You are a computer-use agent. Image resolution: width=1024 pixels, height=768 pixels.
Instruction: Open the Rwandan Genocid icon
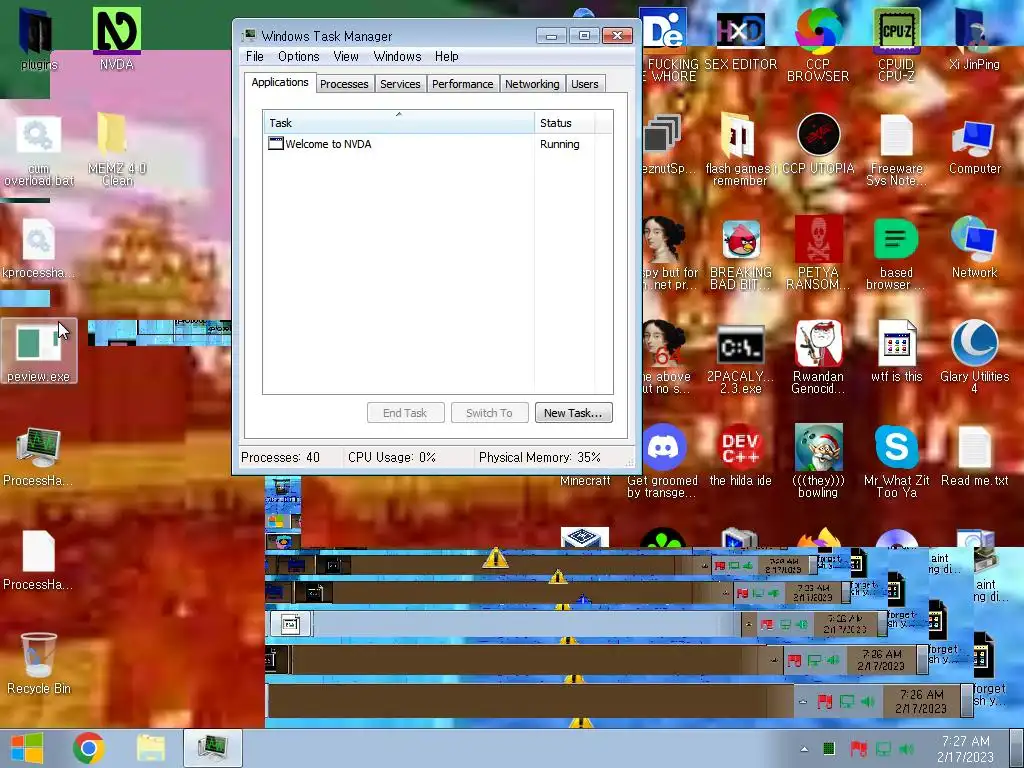click(x=818, y=358)
